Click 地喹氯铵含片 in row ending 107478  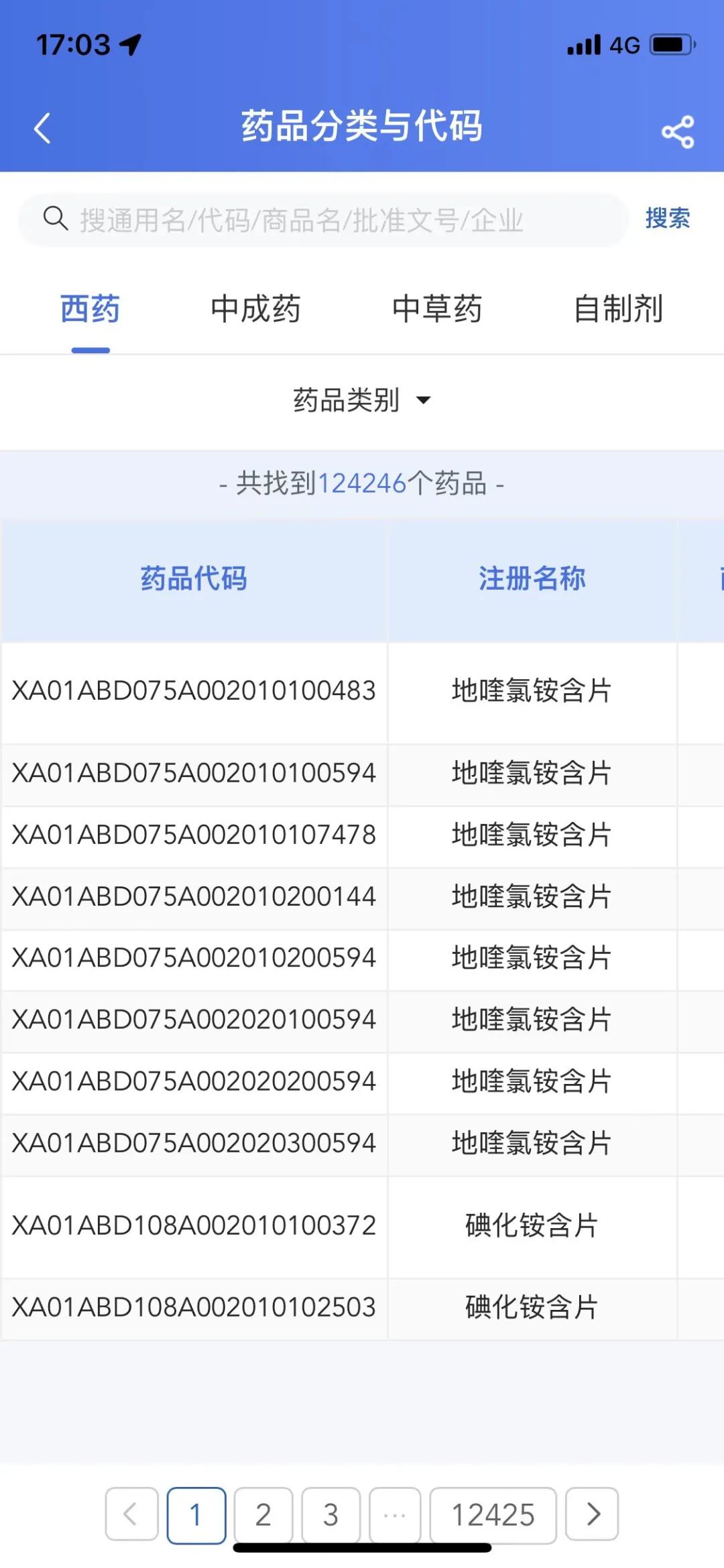tap(532, 835)
